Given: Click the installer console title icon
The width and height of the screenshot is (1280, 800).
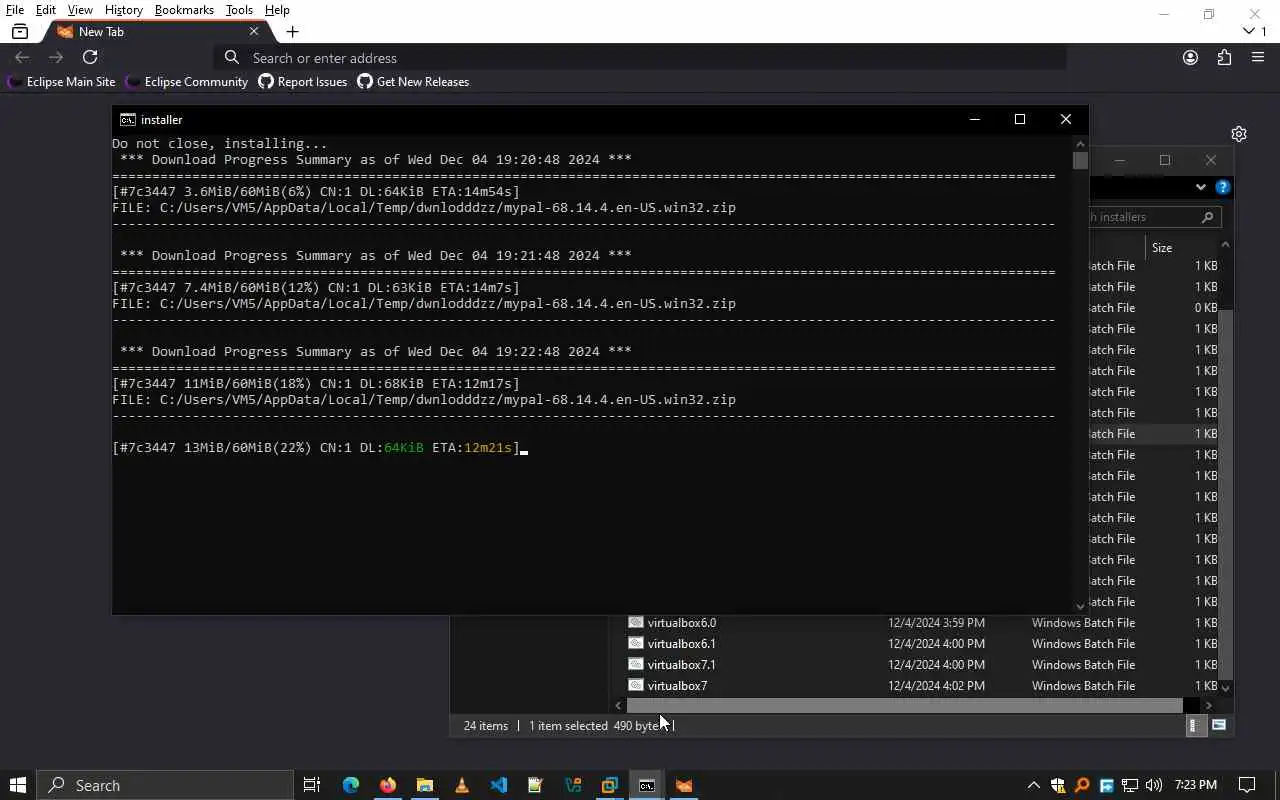Looking at the screenshot, I should [x=128, y=120].
